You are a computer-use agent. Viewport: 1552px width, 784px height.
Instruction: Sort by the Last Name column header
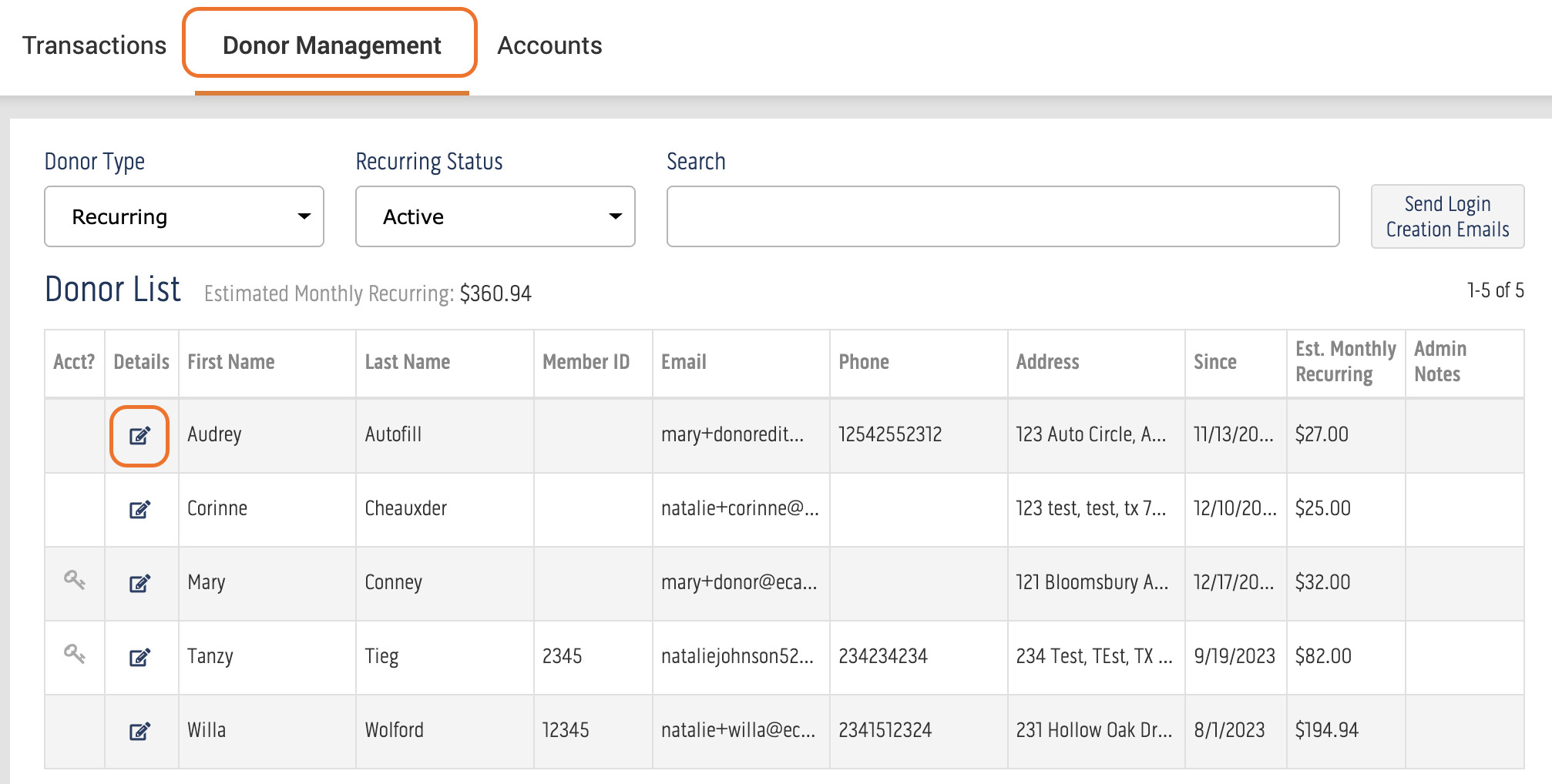(x=408, y=362)
